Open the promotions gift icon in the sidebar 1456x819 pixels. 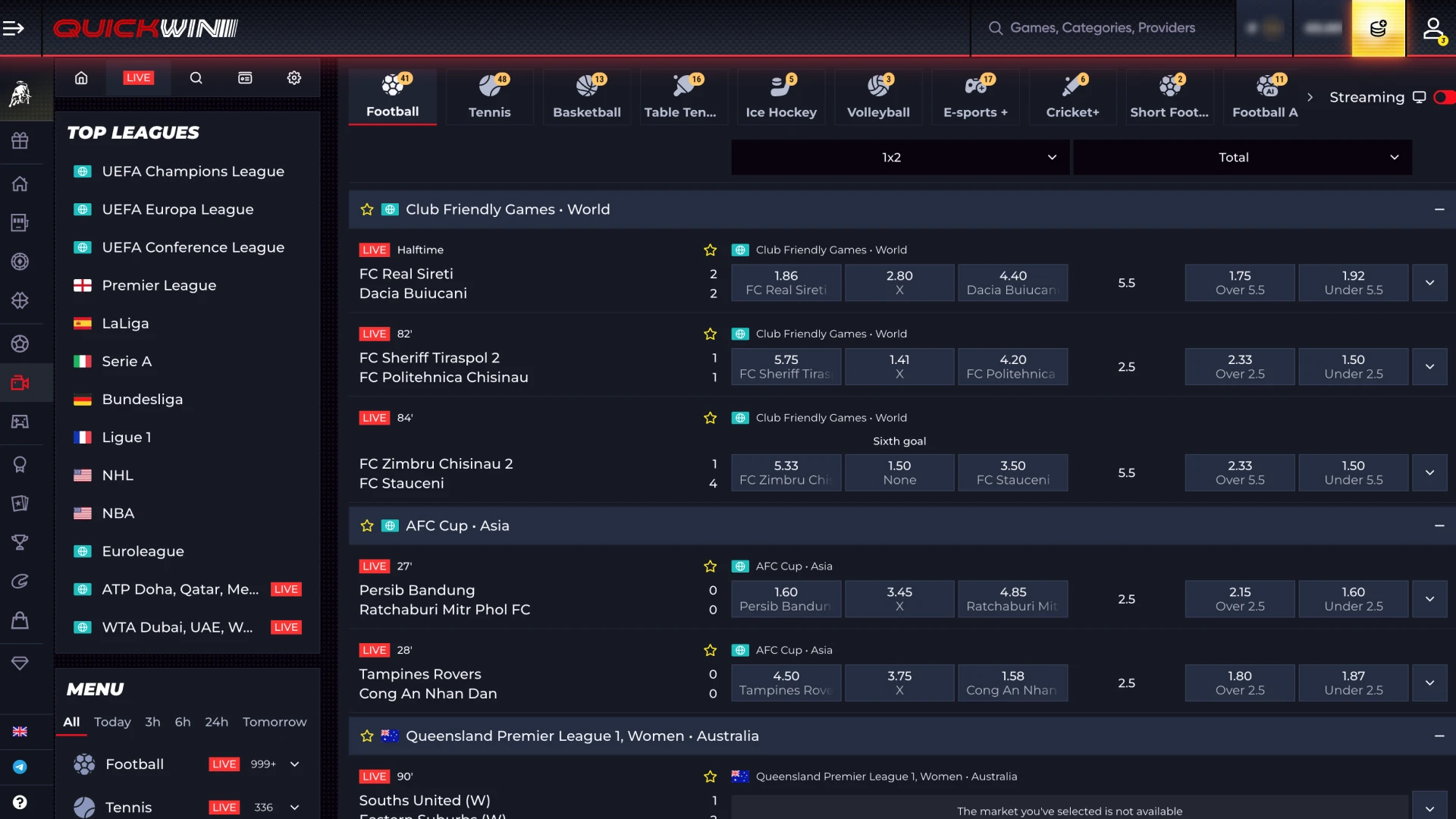20,140
